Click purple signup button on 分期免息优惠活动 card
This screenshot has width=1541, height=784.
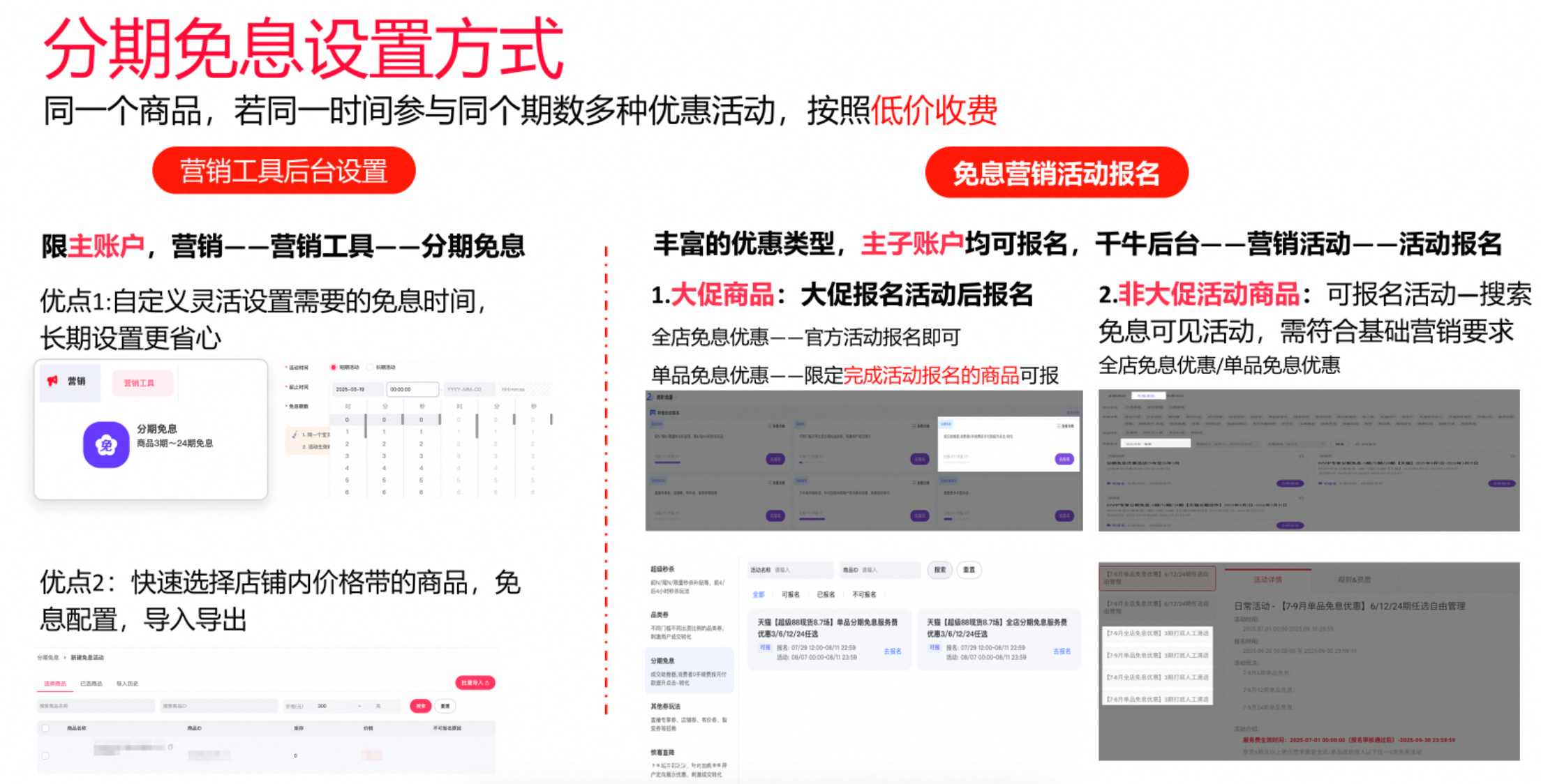[1289, 483]
